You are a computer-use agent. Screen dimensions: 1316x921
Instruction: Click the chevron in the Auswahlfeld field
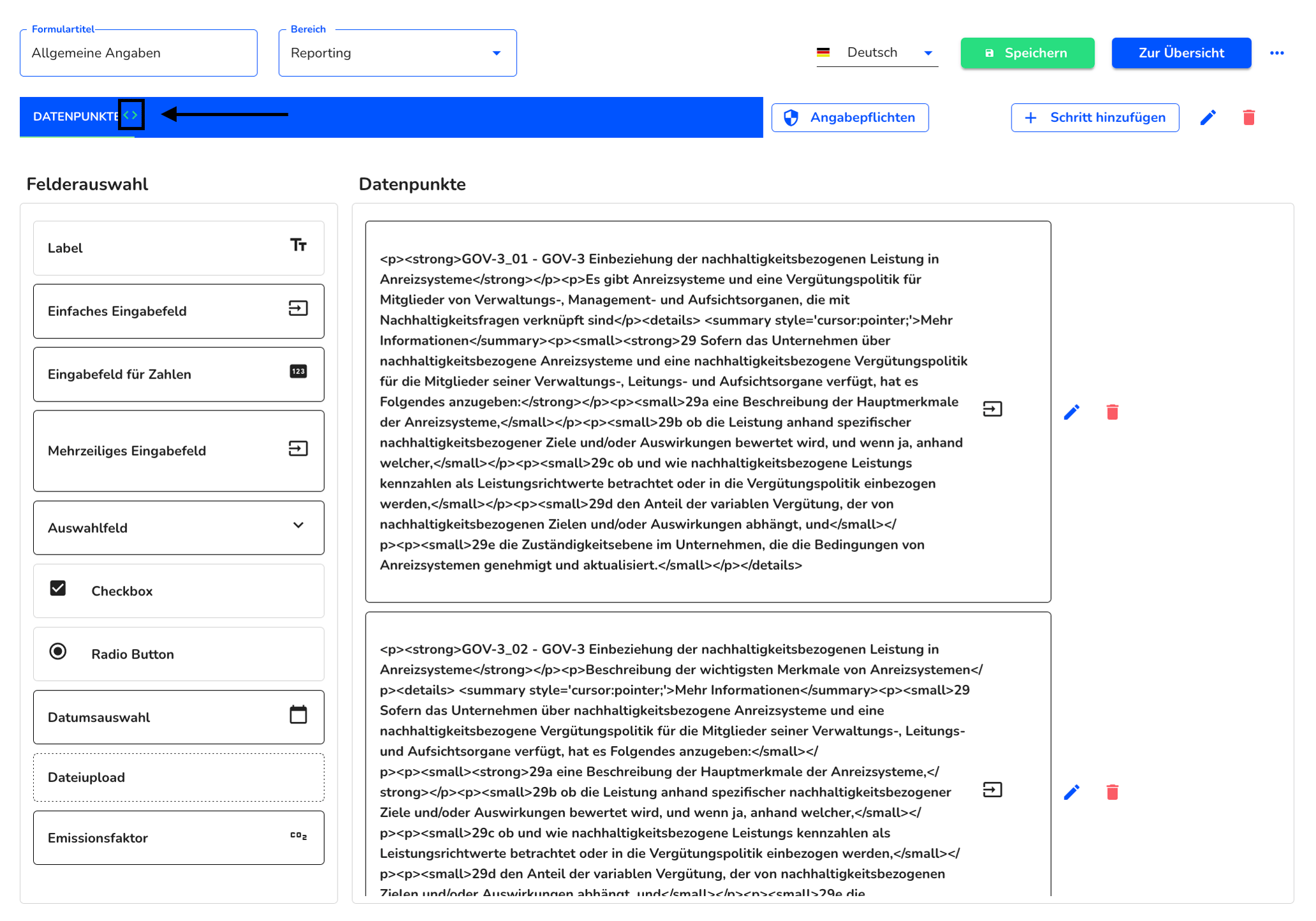tap(298, 525)
